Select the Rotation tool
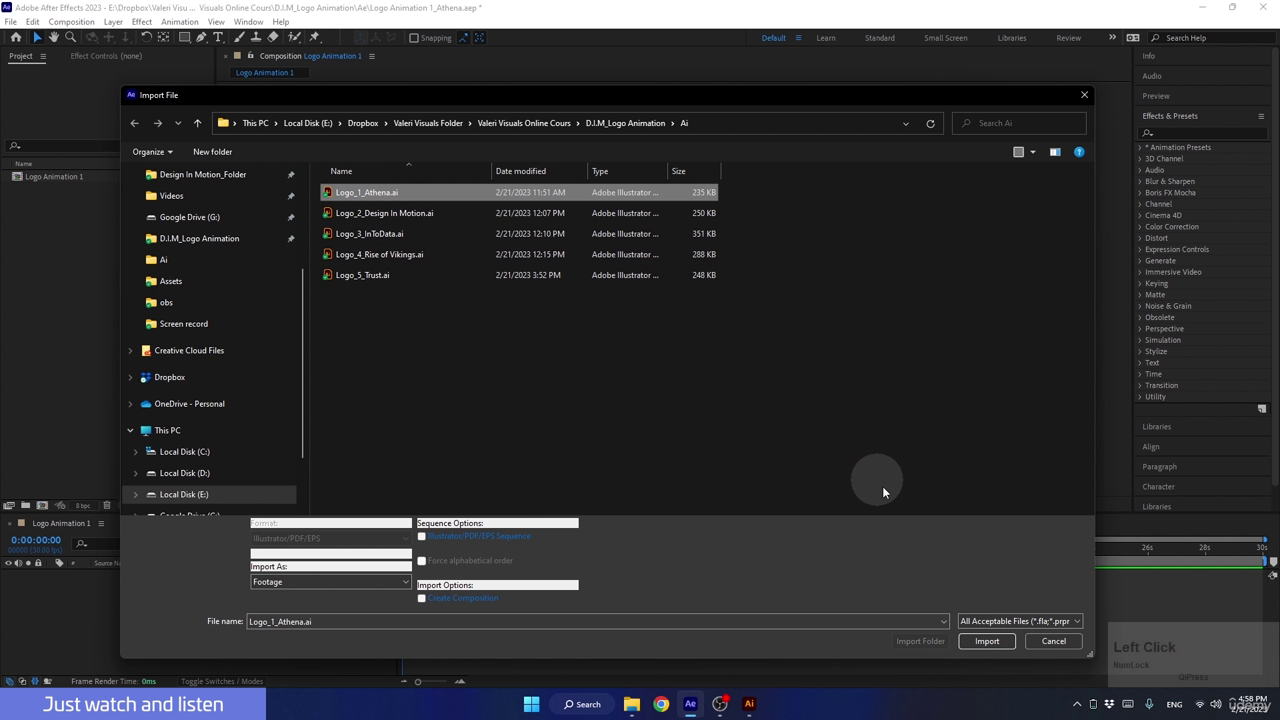Image resolution: width=1280 pixels, height=720 pixels. pyautogui.click(x=147, y=38)
